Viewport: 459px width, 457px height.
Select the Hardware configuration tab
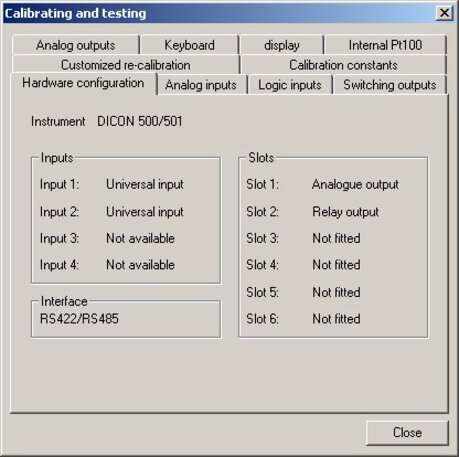[83, 83]
